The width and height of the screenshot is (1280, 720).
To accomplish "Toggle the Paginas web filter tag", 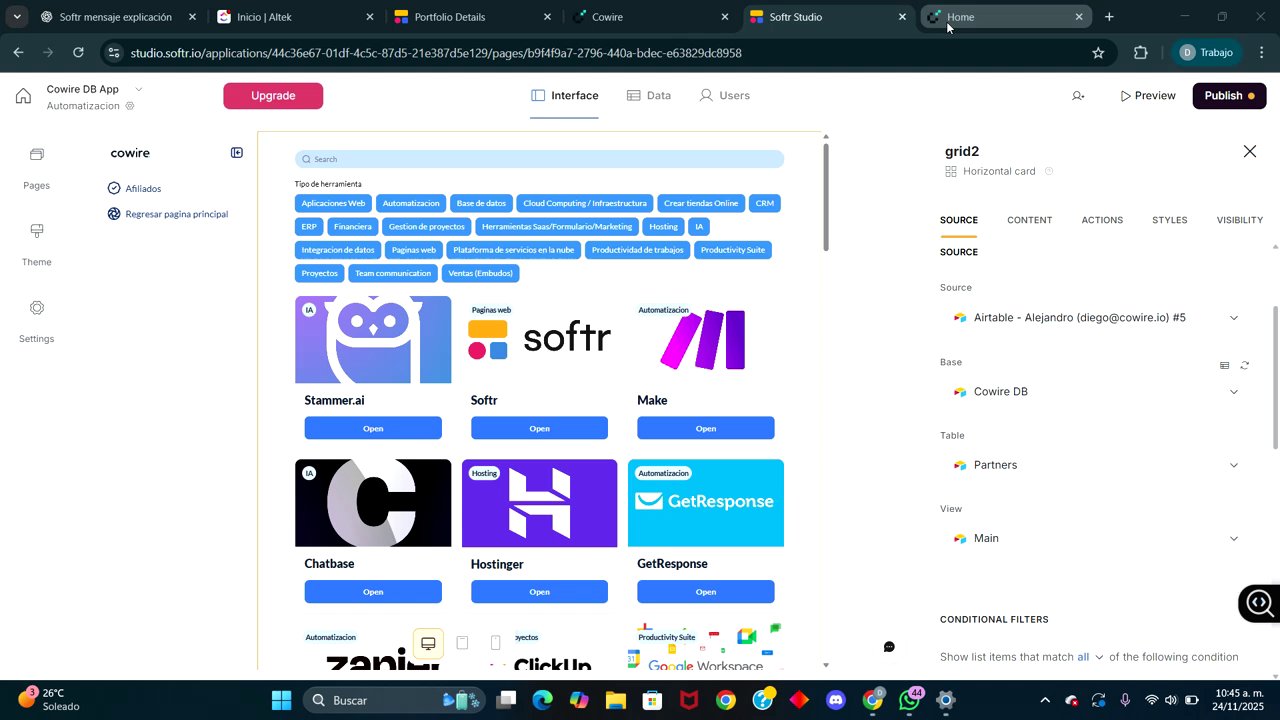I will click(x=413, y=250).
